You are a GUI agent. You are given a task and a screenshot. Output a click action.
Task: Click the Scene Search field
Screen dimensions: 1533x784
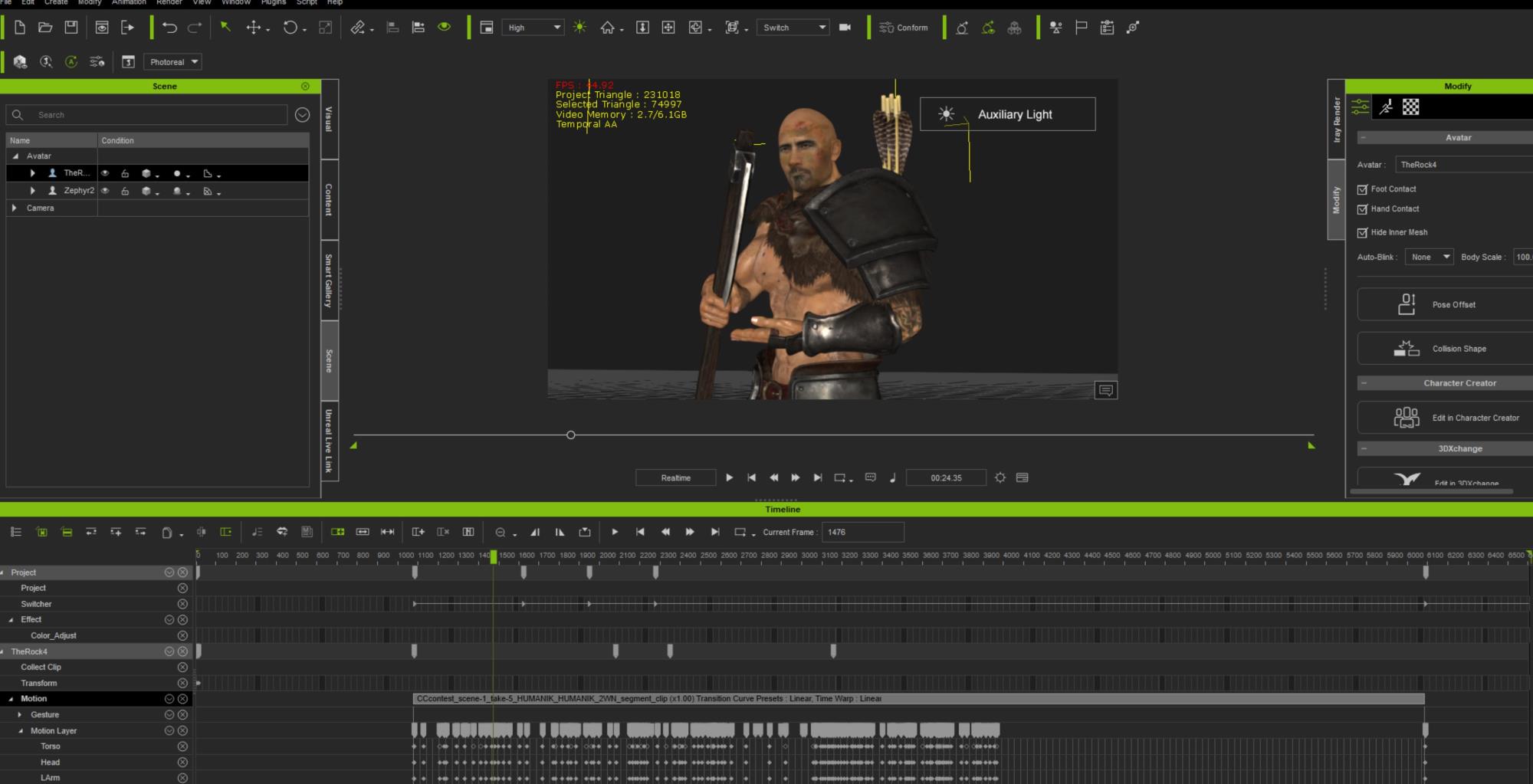[146, 115]
